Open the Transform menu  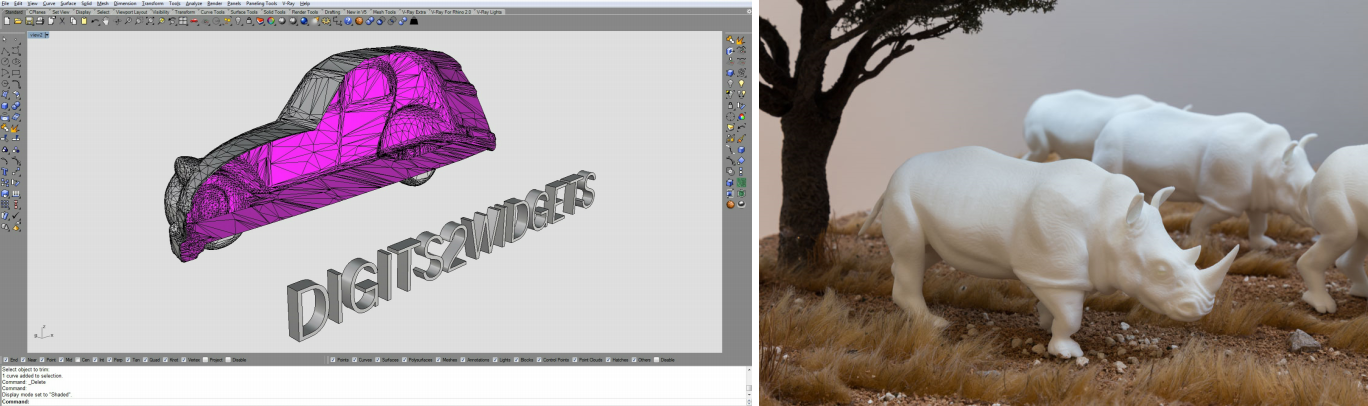click(x=153, y=4)
